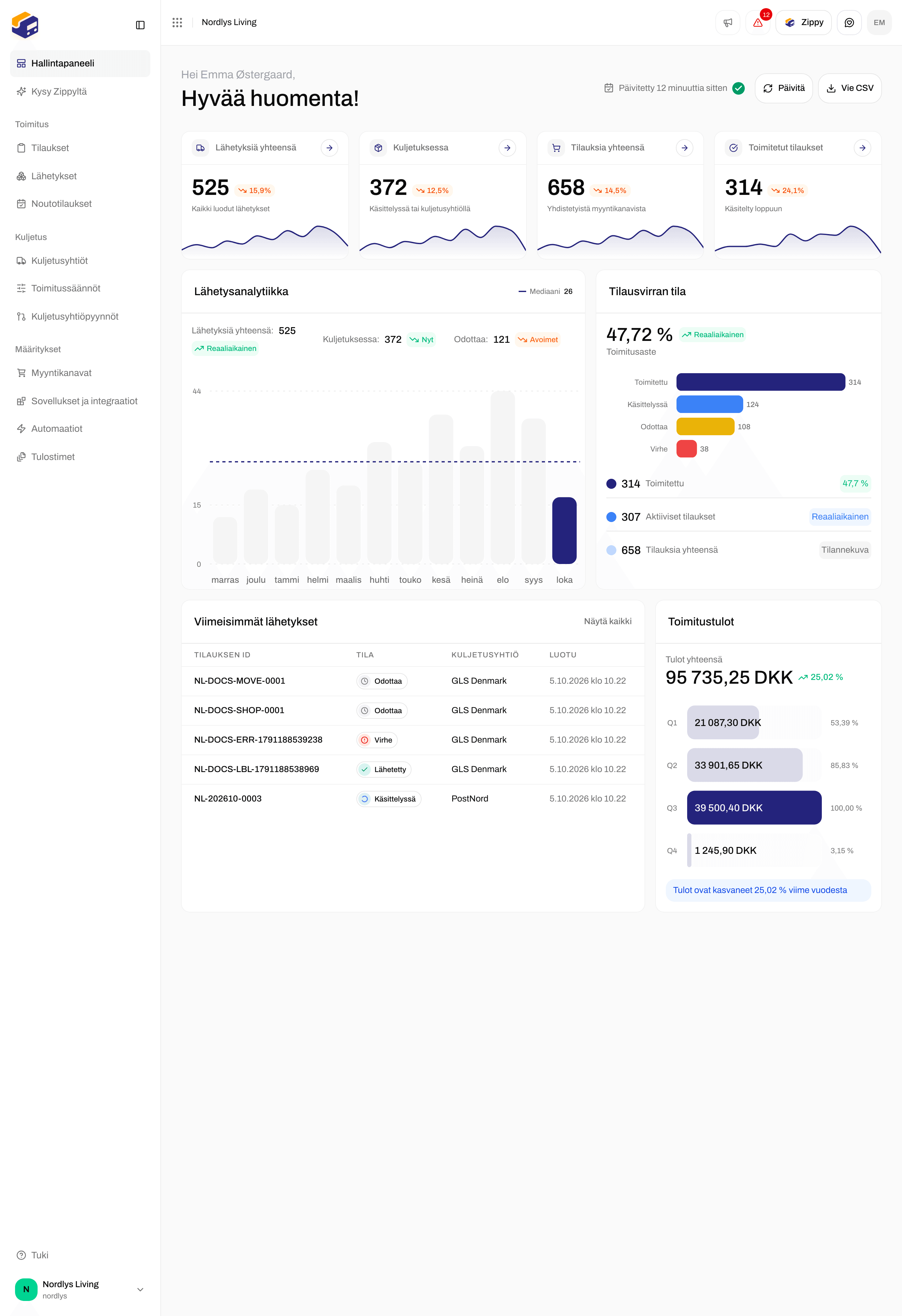The image size is (902, 1316).
Task: Open Sovellukset ja integraatiot
Action: coord(80,401)
